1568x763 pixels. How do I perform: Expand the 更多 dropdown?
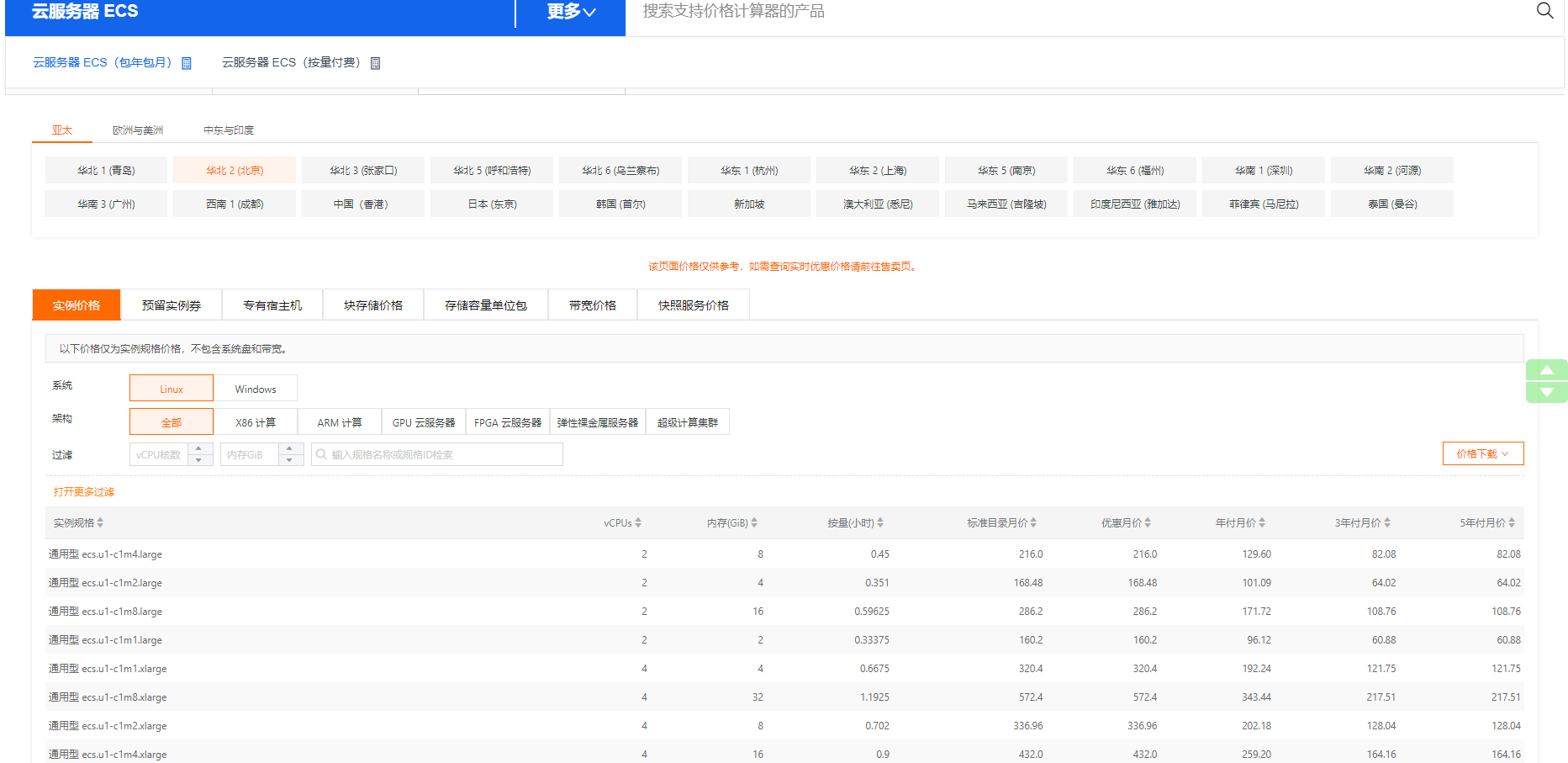click(571, 12)
